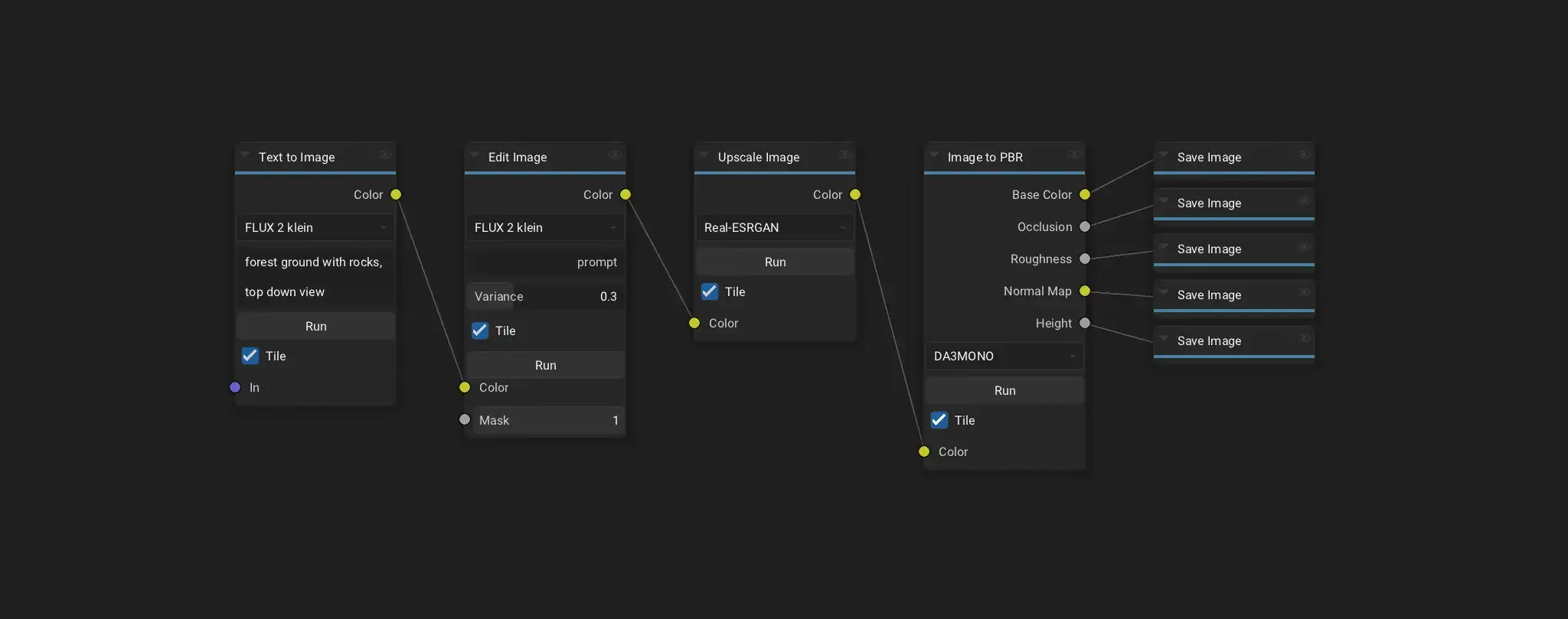Image resolution: width=1568 pixels, height=619 pixels.
Task: Select Save Image node wired to Height
Action: 1234,340
